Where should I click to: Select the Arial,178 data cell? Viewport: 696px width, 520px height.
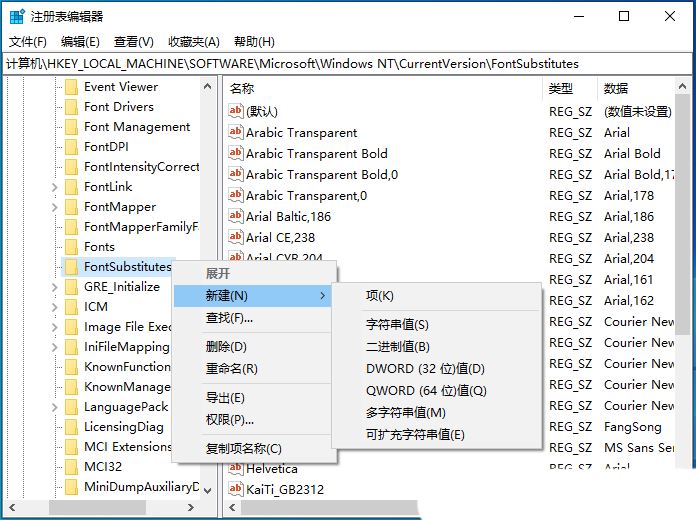(x=629, y=196)
